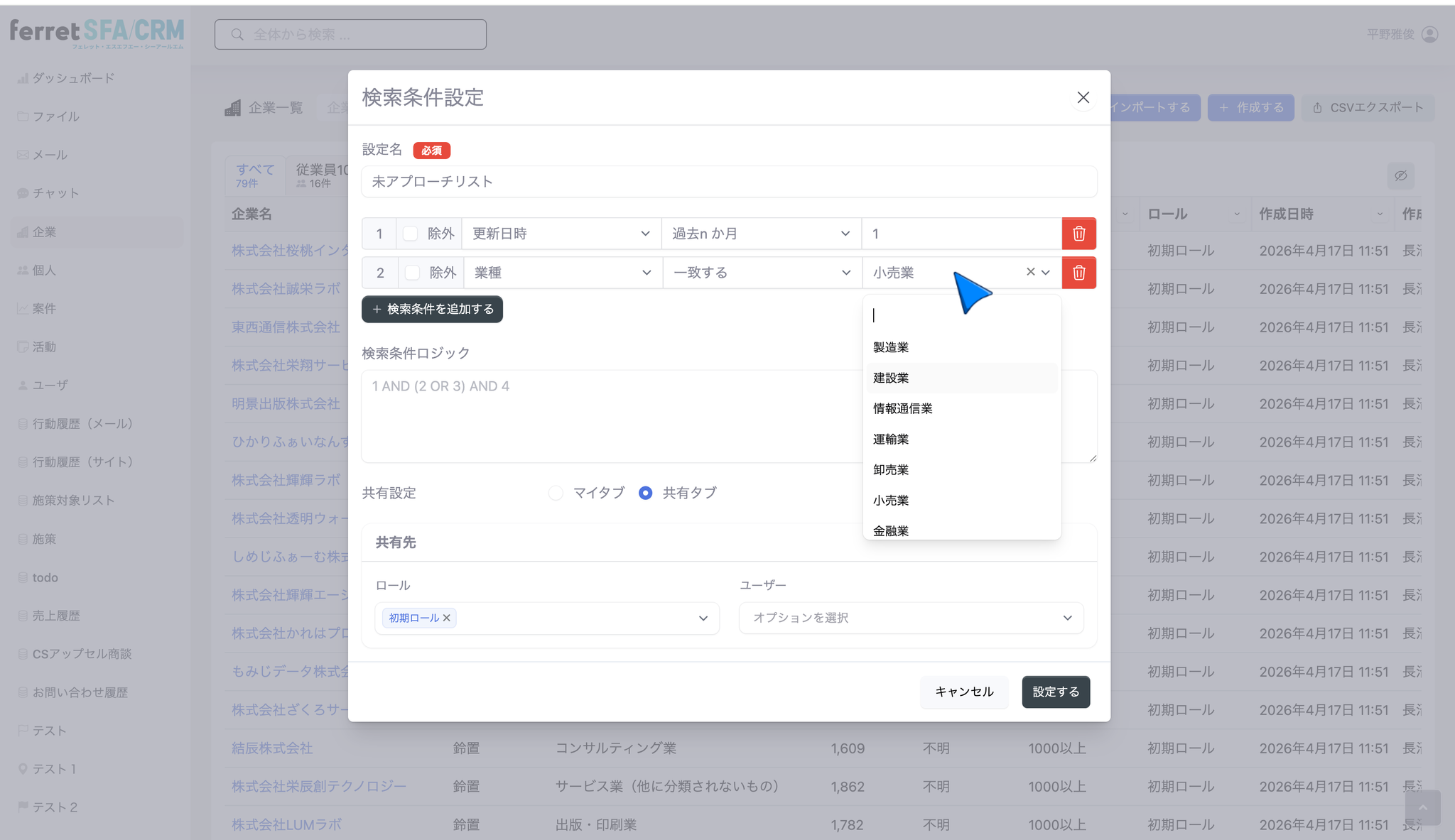
Task: Click the 個人 people sidebar icon
Action: pyautogui.click(x=23, y=270)
